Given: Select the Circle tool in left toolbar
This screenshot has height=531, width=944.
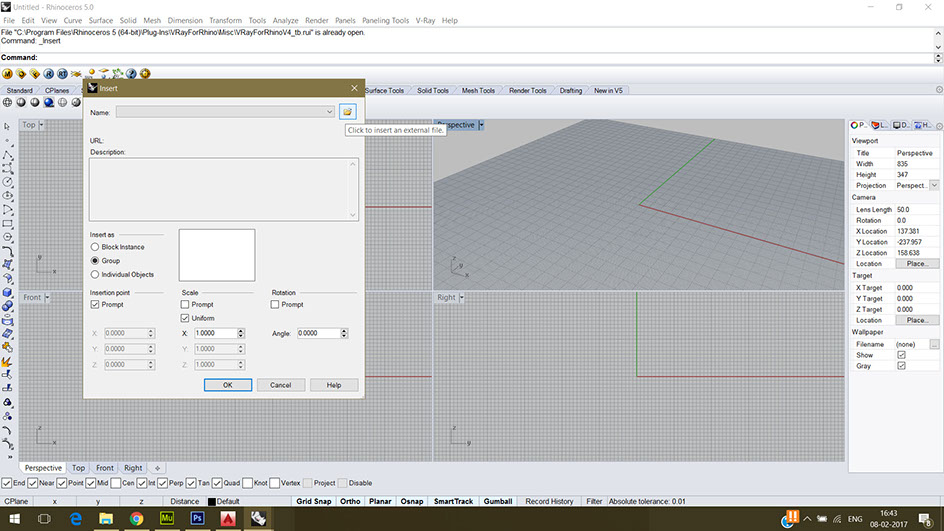Looking at the screenshot, I should pyautogui.click(x=7, y=182).
